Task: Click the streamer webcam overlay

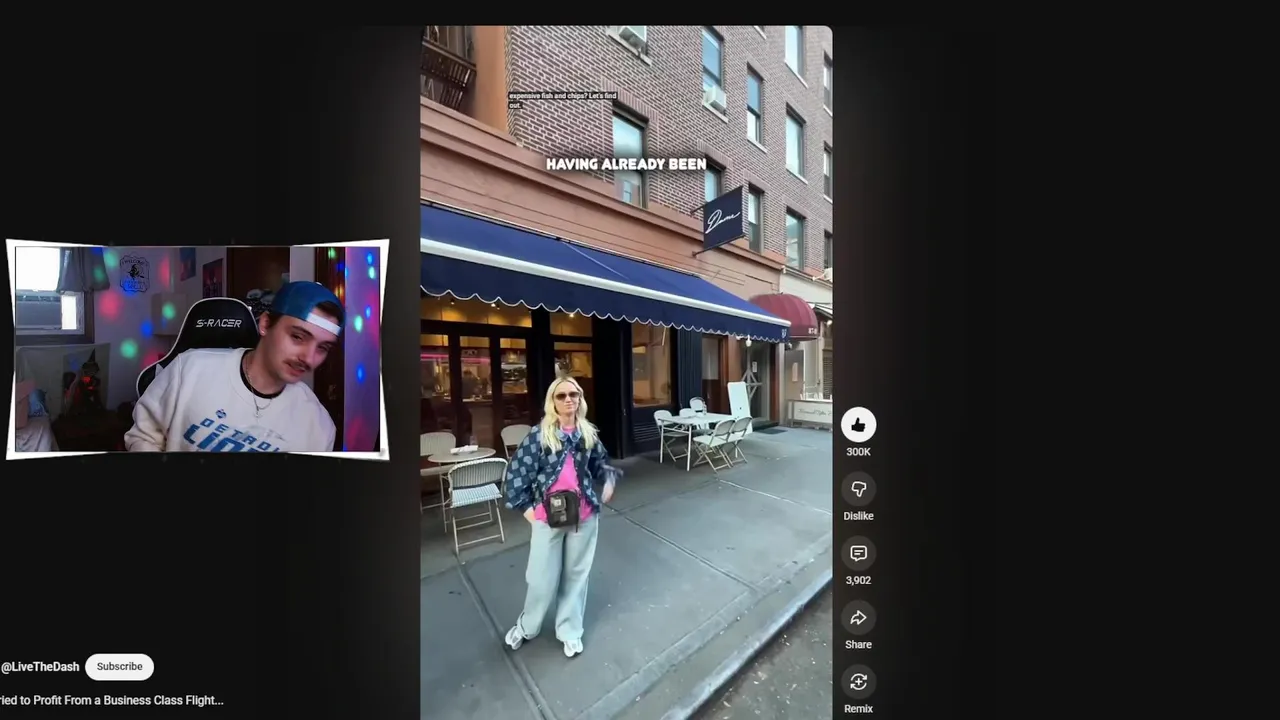Action: click(x=197, y=349)
